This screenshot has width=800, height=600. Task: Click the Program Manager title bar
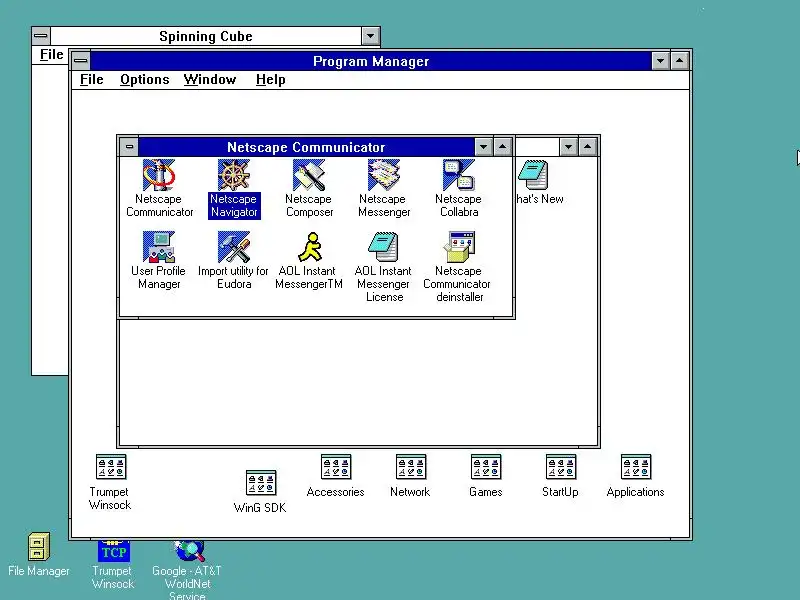(371, 61)
